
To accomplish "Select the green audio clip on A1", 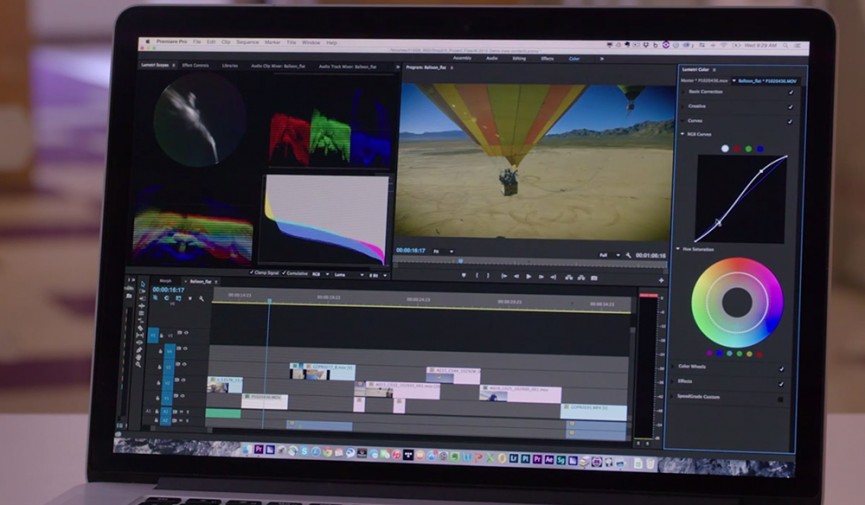I will (x=223, y=413).
